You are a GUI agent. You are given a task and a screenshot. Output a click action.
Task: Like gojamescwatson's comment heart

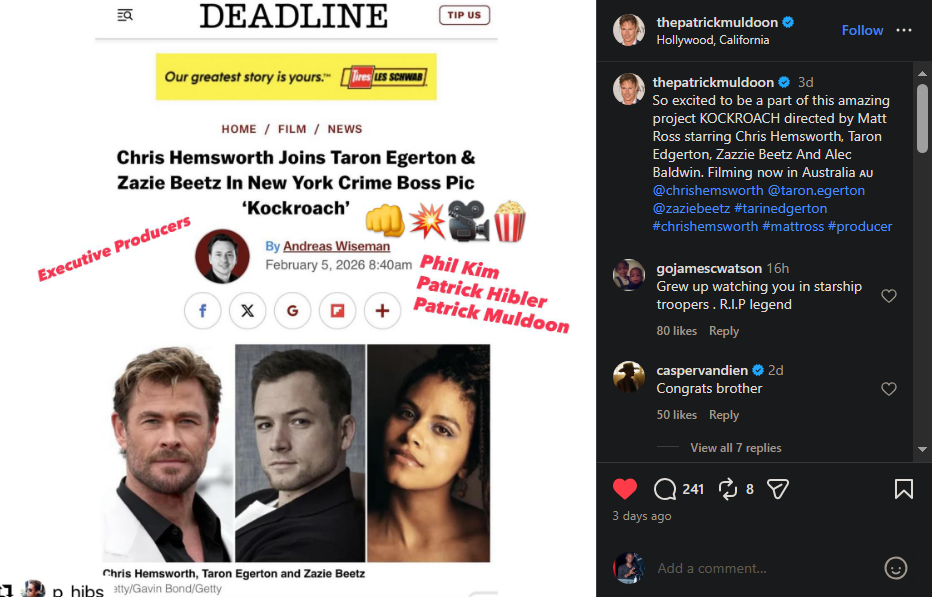click(x=889, y=296)
